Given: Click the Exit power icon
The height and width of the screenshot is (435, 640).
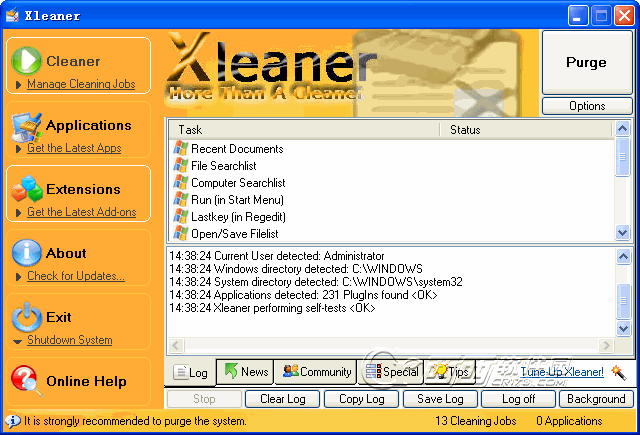Looking at the screenshot, I should (27, 316).
